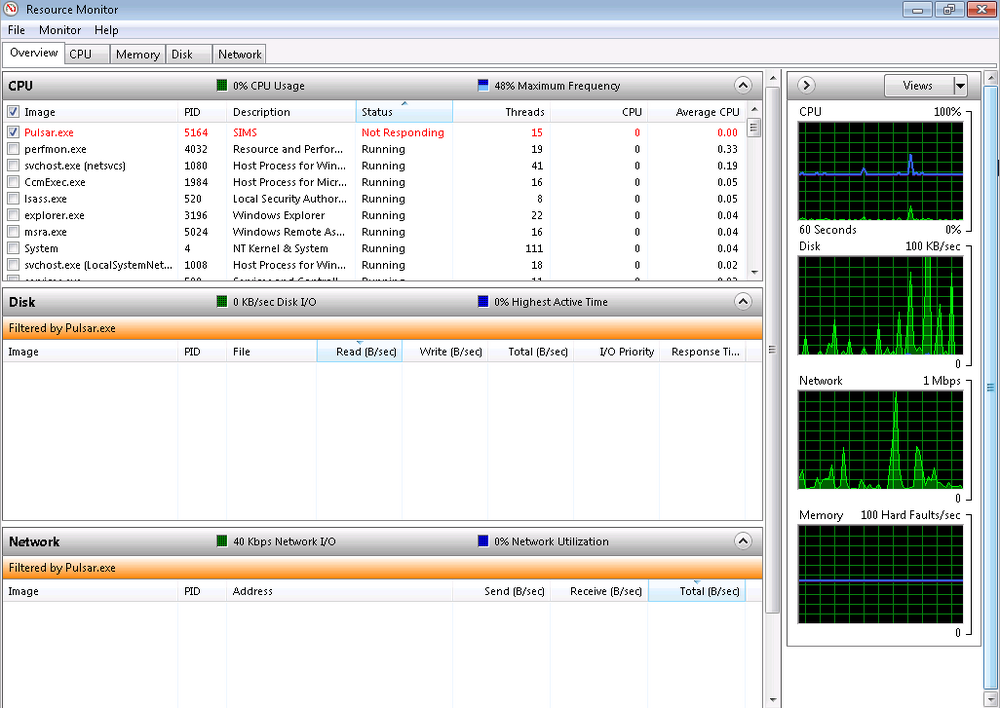Click Filtered by Pulsar.exe bar in Disk
The height and width of the screenshot is (708, 1000).
point(383,328)
